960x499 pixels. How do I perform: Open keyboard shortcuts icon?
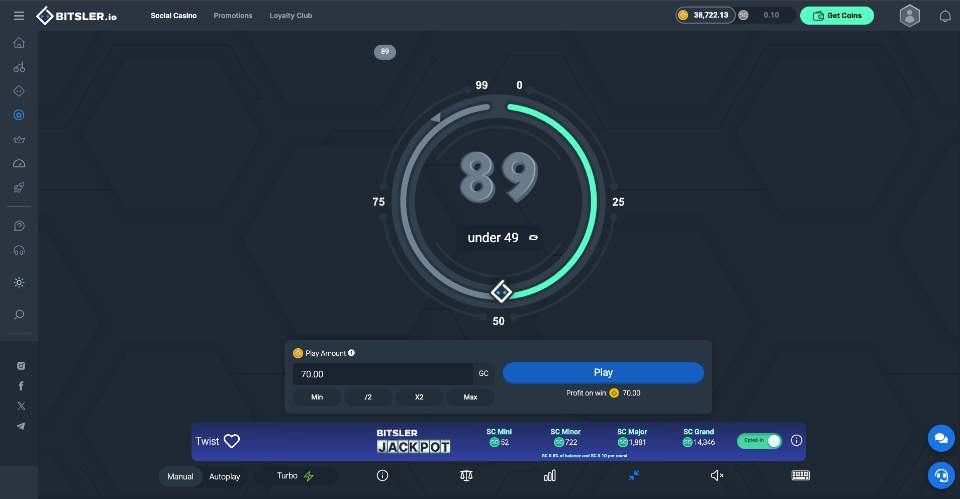click(x=801, y=475)
